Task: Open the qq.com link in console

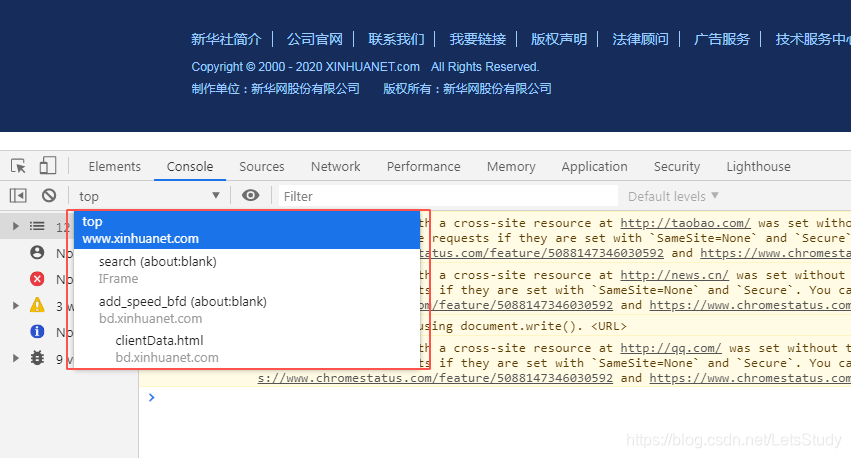Action: 671,348
